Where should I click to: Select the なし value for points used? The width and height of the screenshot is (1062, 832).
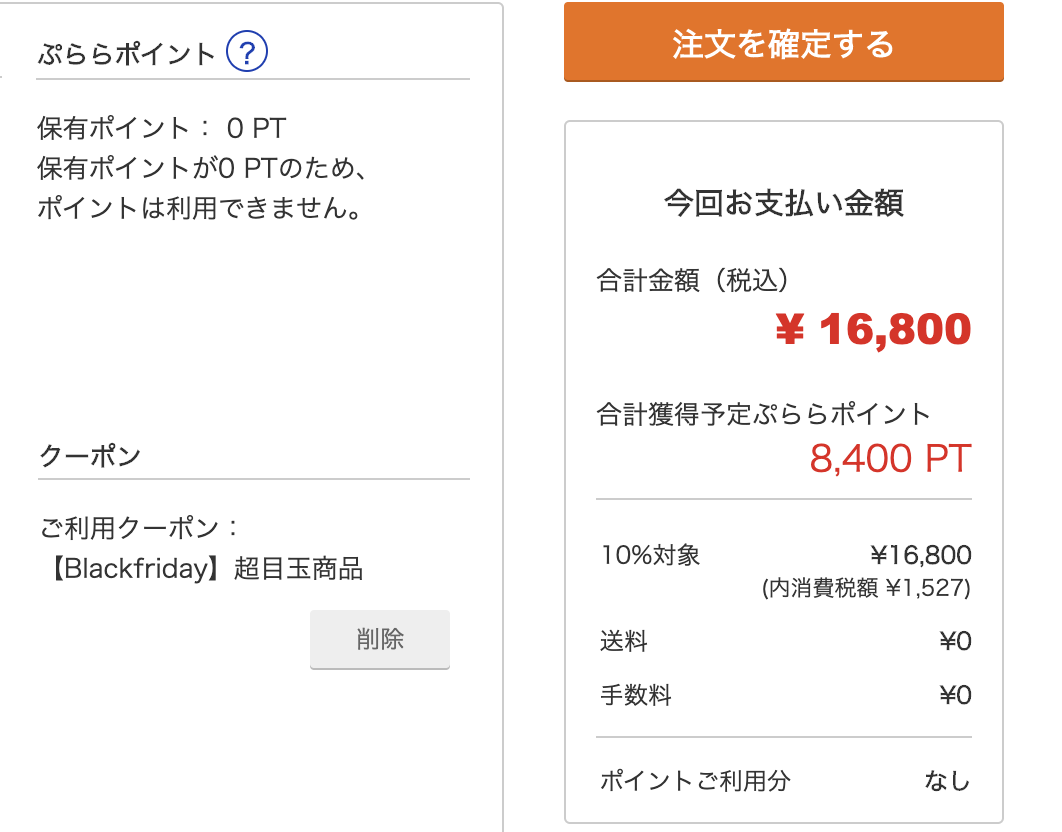[x=948, y=781]
